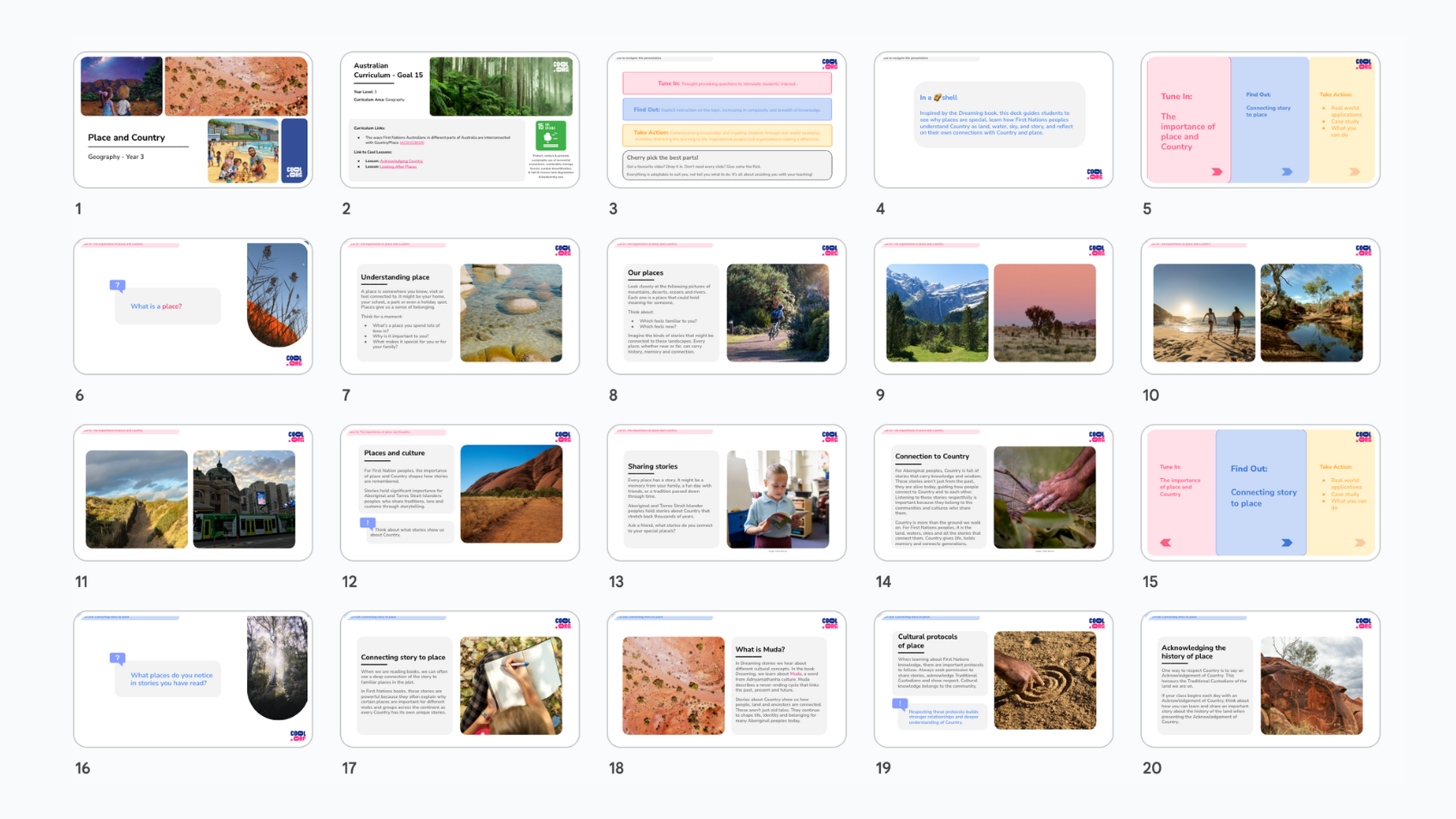This screenshot has height=819, width=1456.
Task: Select the 'Understanding place' slide 7 thumbnail
Action: point(459,306)
